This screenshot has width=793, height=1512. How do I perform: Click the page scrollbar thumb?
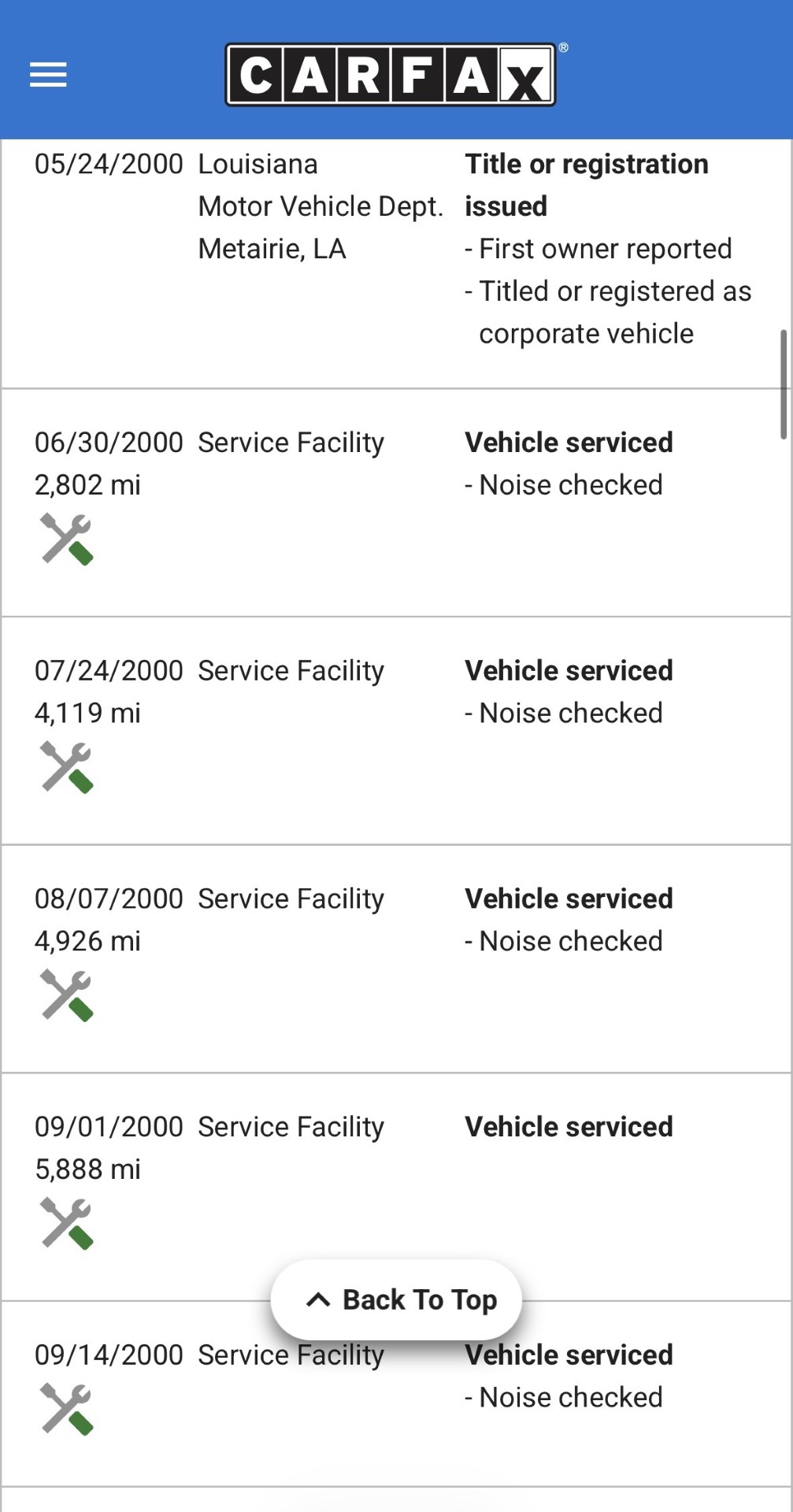783,384
